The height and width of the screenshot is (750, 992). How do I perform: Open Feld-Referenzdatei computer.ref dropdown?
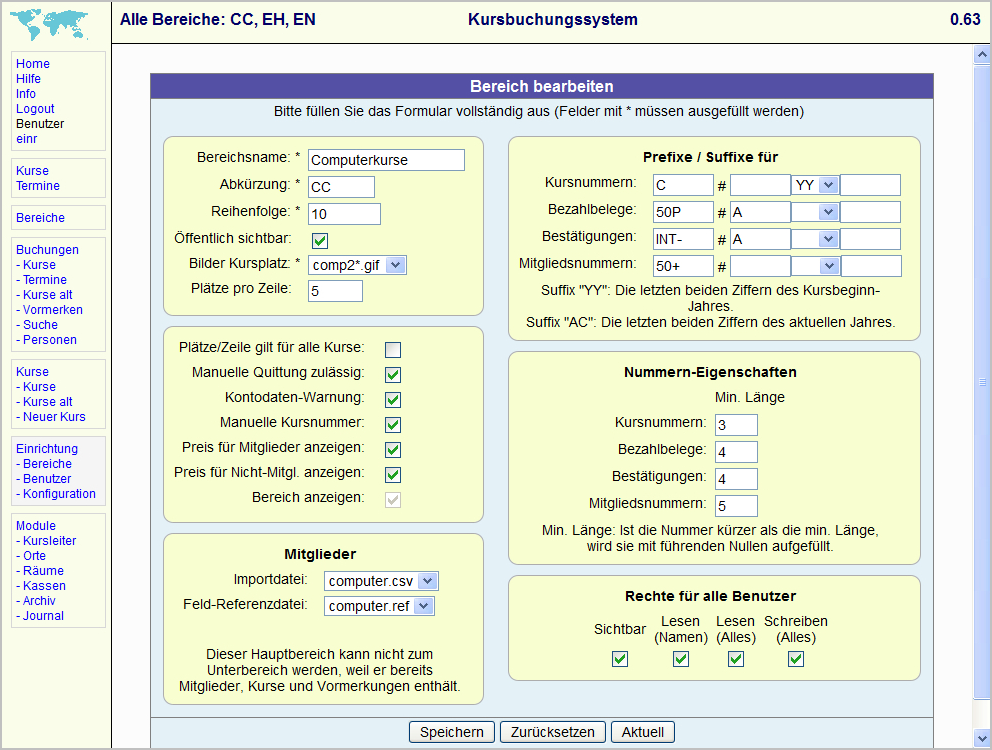point(379,606)
